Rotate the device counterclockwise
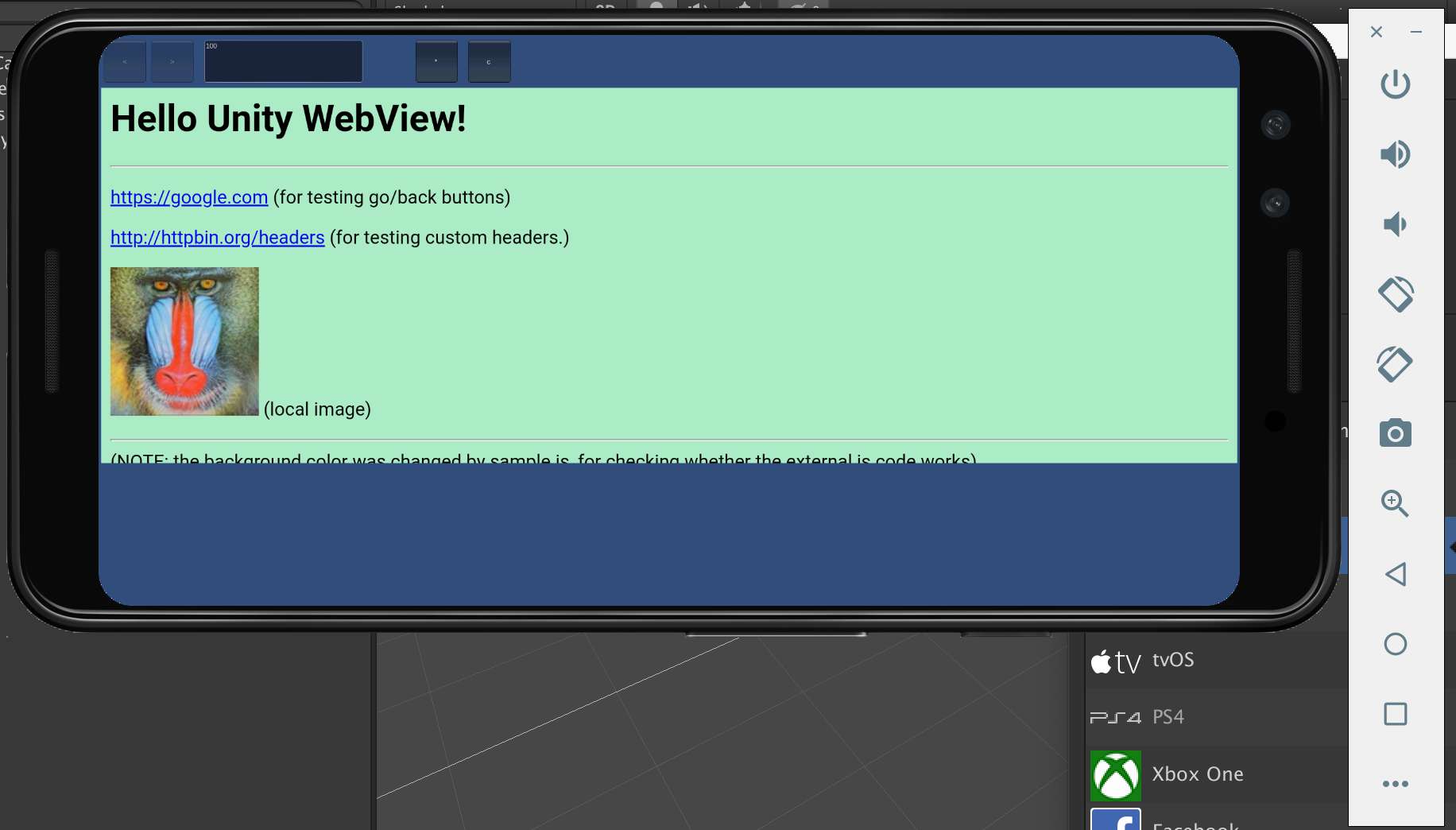1456x830 pixels. 1396,293
